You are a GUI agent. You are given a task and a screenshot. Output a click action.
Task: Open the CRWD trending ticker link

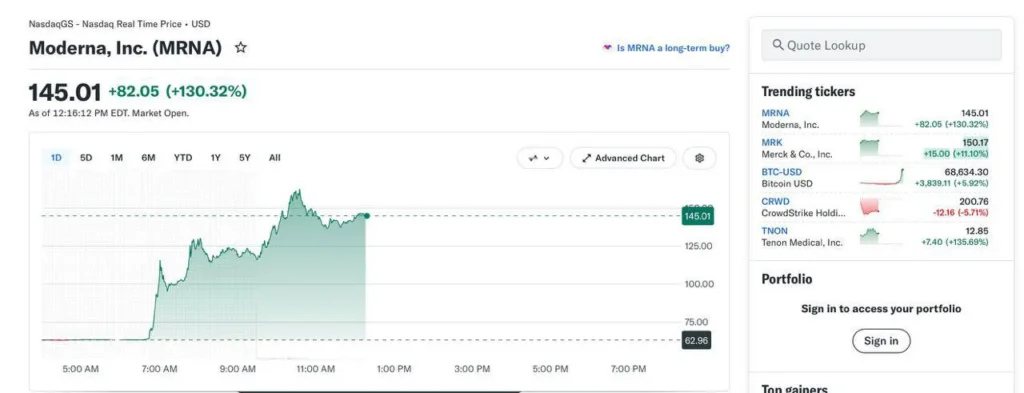coord(775,202)
